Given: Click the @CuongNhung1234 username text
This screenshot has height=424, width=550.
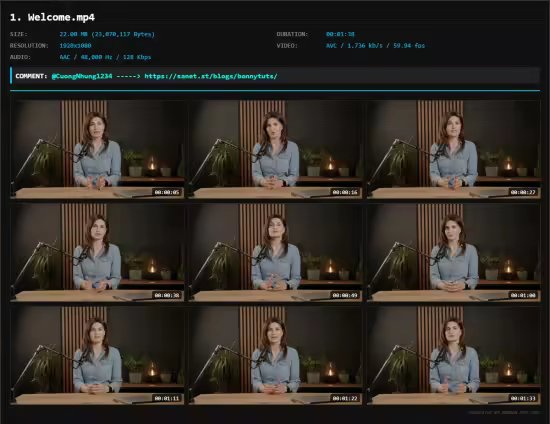Looking at the screenshot, I should click(82, 76).
